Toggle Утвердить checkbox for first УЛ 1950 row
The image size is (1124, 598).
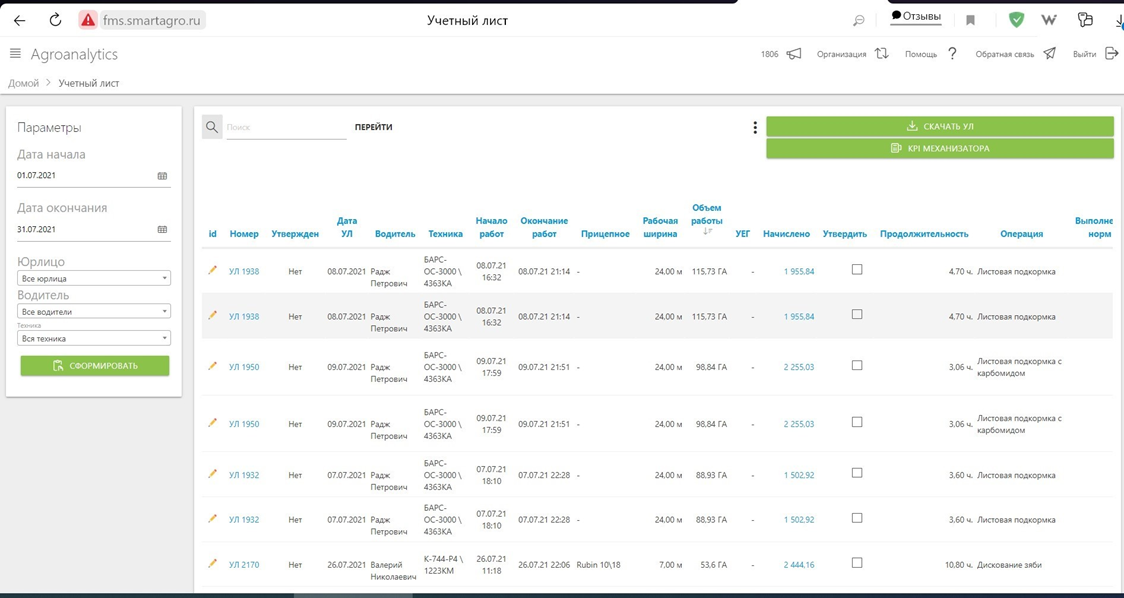coord(857,366)
